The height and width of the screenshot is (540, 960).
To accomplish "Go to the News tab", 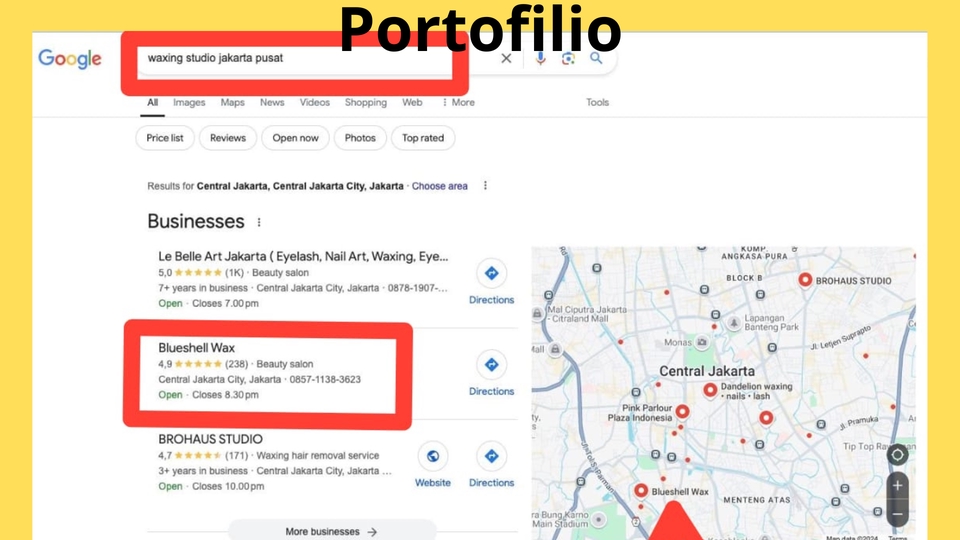I will coord(272,102).
